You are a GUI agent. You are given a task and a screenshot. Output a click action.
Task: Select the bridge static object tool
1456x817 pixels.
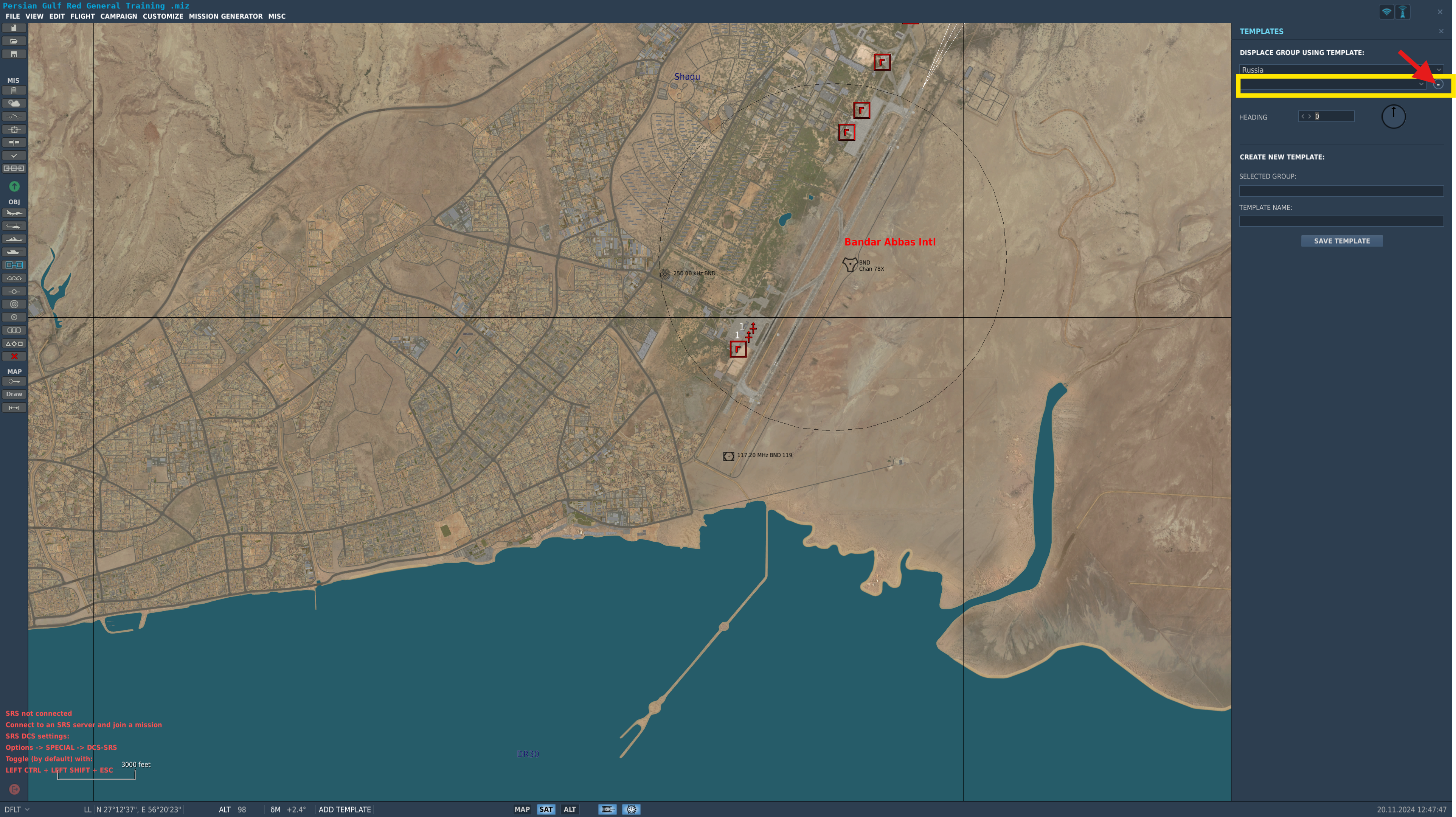14,278
